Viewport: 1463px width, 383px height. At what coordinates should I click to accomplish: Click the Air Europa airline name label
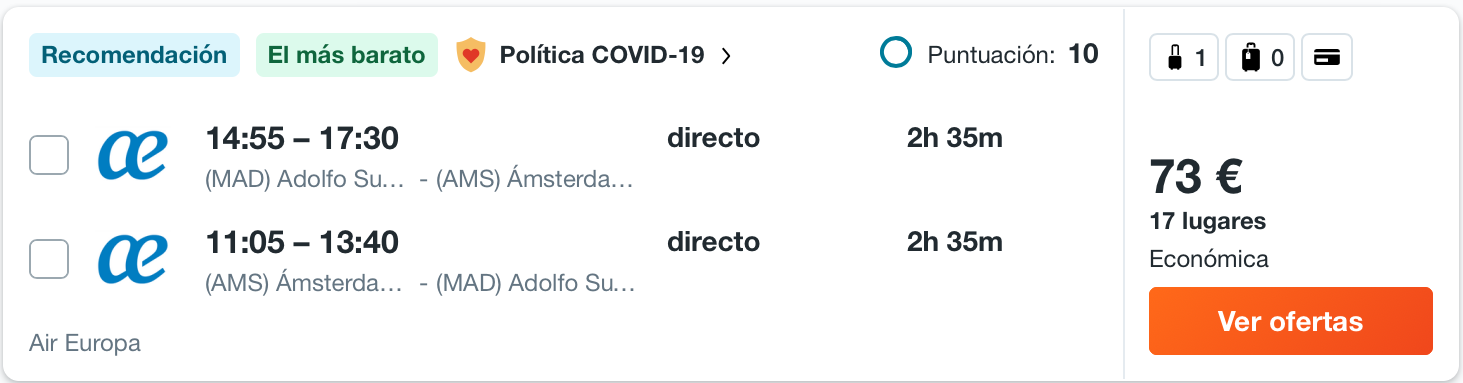tap(85, 343)
